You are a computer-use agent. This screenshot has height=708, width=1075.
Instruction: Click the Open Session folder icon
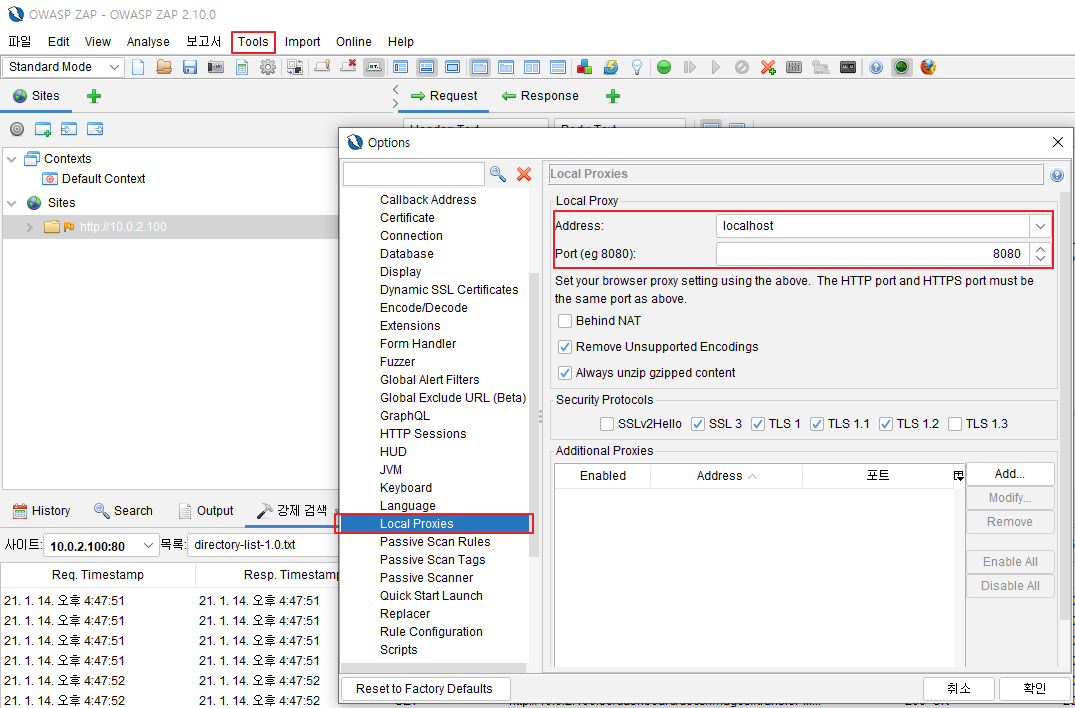click(164, 67)
